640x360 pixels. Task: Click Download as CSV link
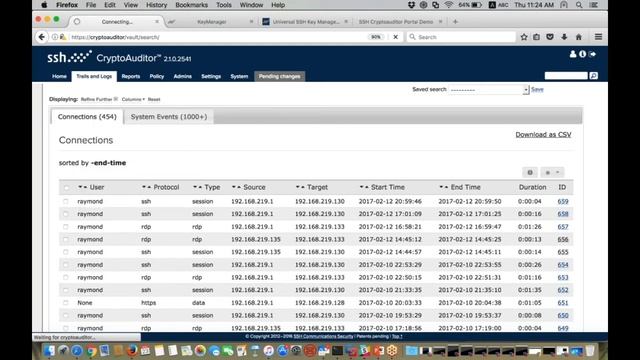543,134
